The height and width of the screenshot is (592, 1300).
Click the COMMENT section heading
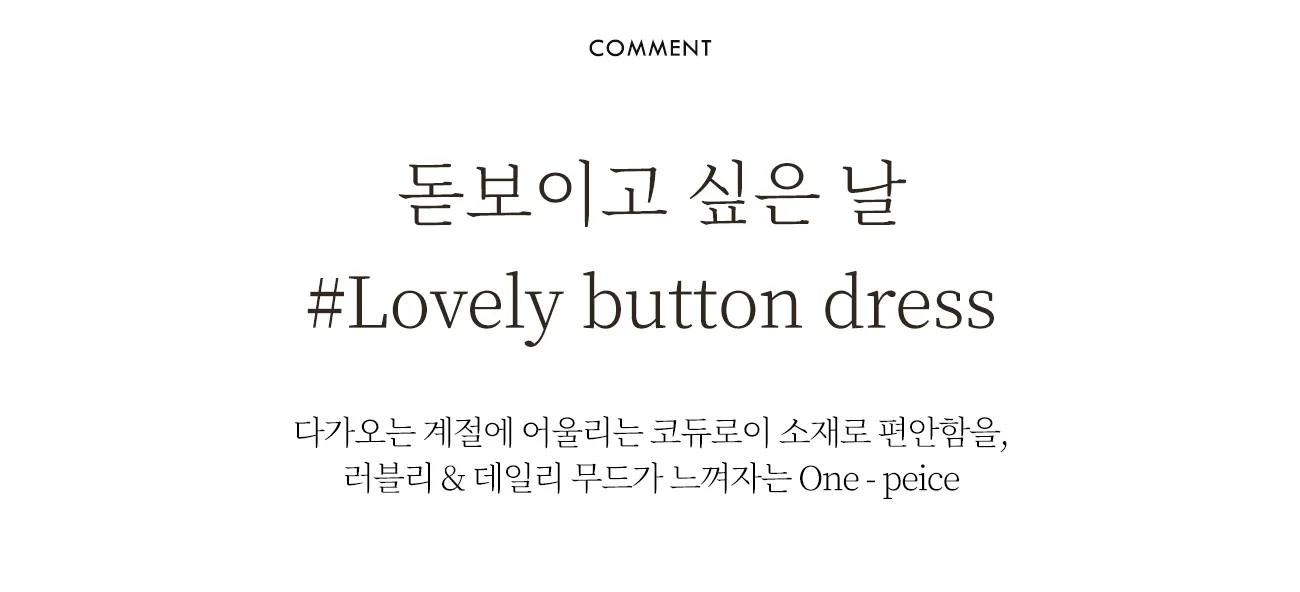[650, 48]
